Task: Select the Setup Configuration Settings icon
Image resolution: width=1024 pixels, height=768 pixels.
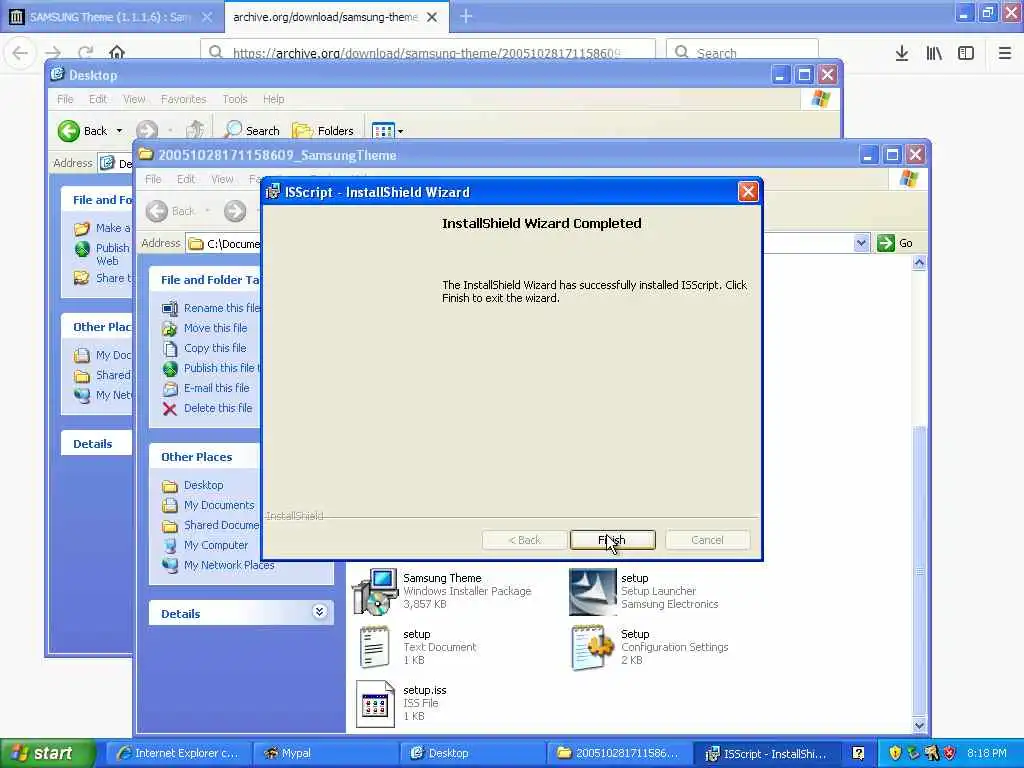Action: pyautogui.click(x=592, y=647)
